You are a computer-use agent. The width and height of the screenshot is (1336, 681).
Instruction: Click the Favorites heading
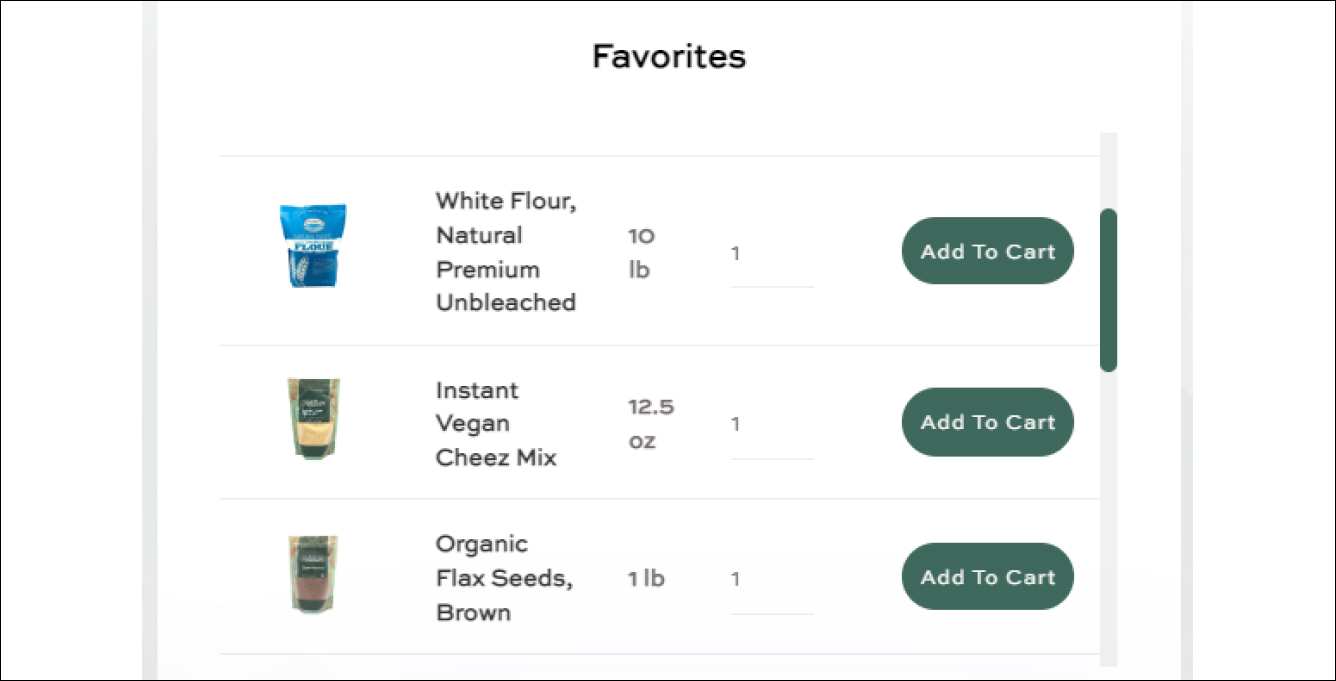[669, 56]
